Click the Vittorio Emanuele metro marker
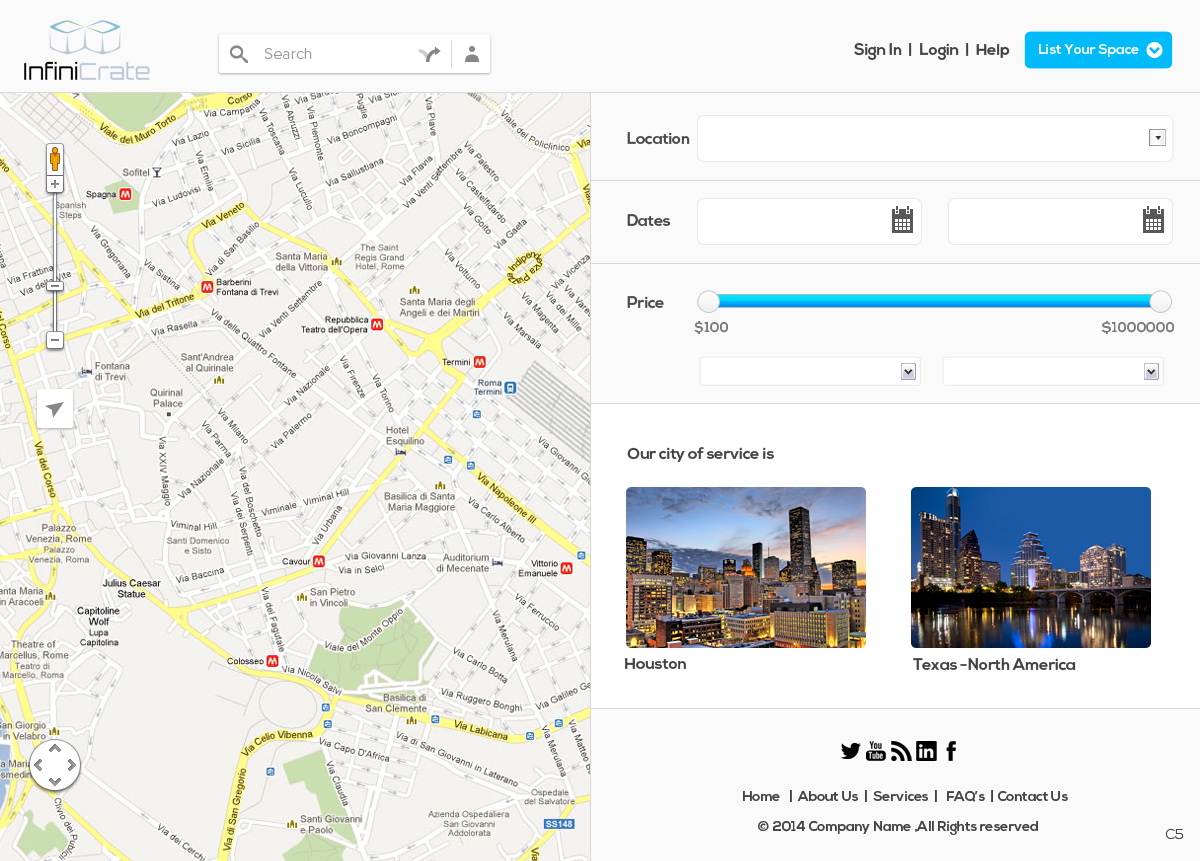1200x861 pixels. 567,568
